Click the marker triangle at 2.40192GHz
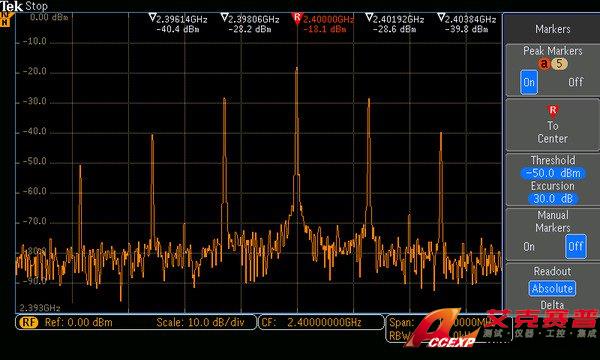The width and height of the screenshot is (600, 360). pos(369,18)
